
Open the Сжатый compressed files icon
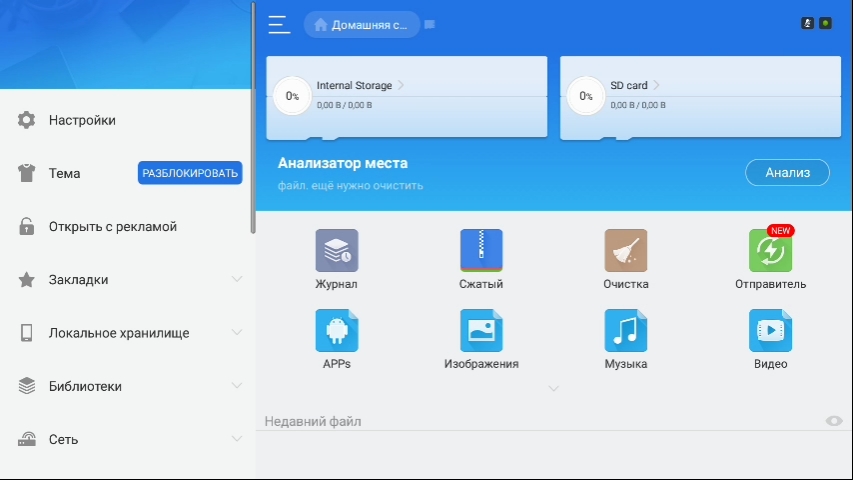click(x=481, y=251)
